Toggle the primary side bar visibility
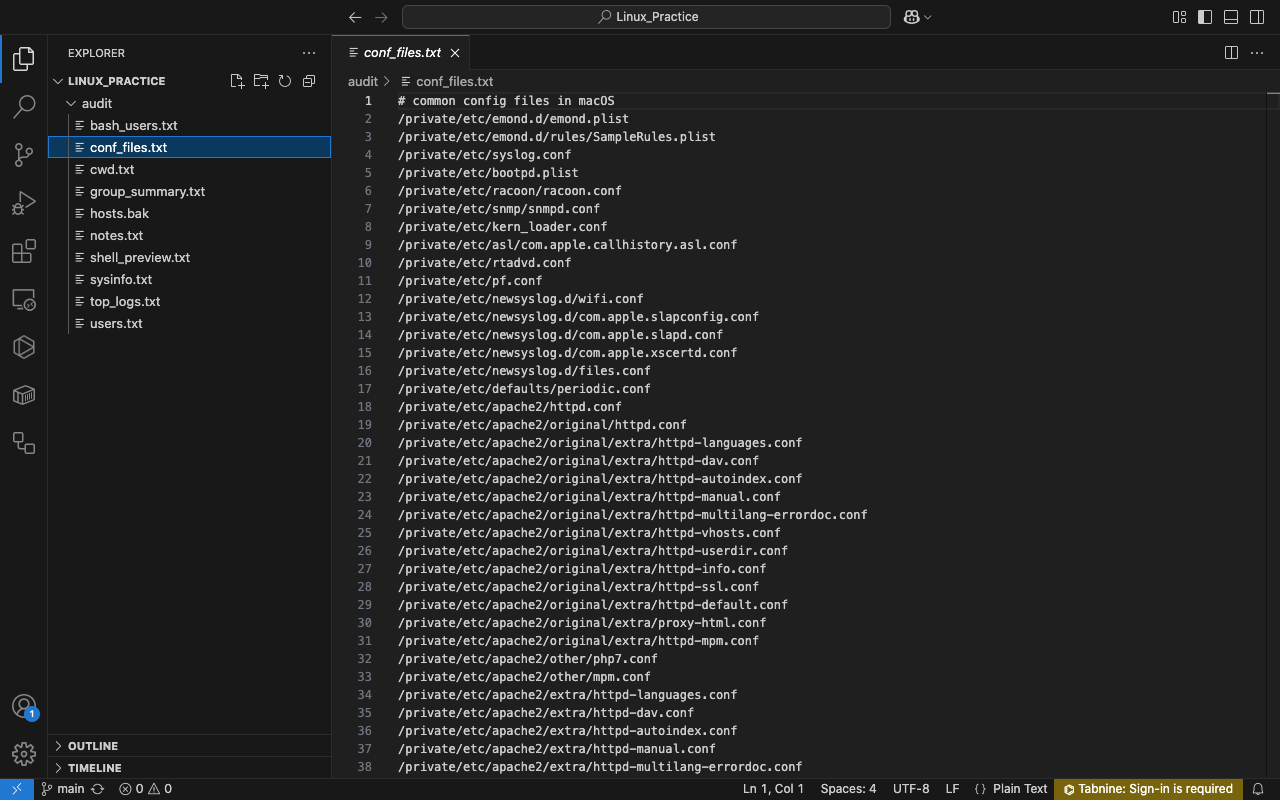The height and width of the screenshot is (800, 1280). tap(1205, 17)
